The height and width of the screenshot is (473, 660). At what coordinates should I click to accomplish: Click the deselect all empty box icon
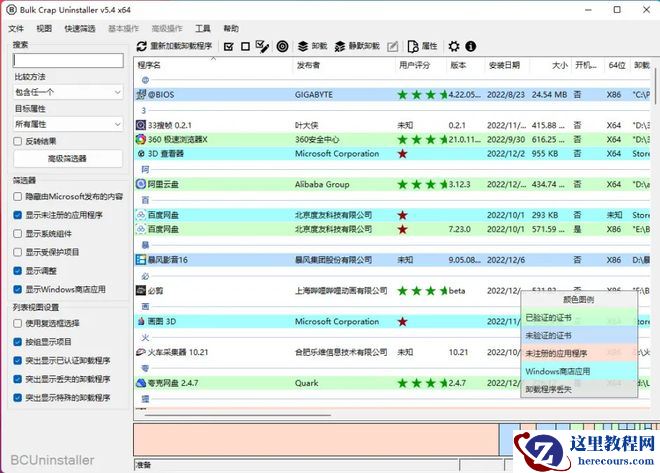tap(245, 46)
